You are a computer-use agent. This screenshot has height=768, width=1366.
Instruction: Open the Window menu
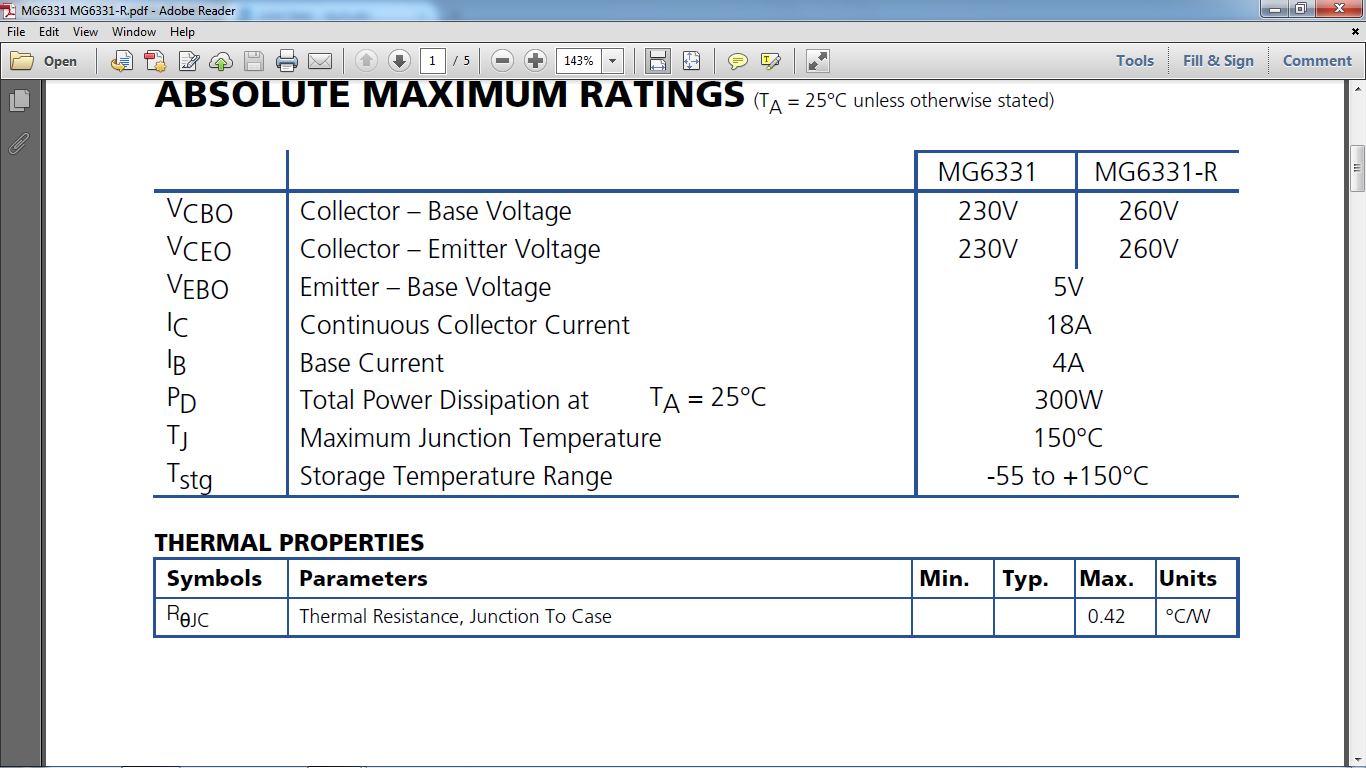(x=134, y=32)
